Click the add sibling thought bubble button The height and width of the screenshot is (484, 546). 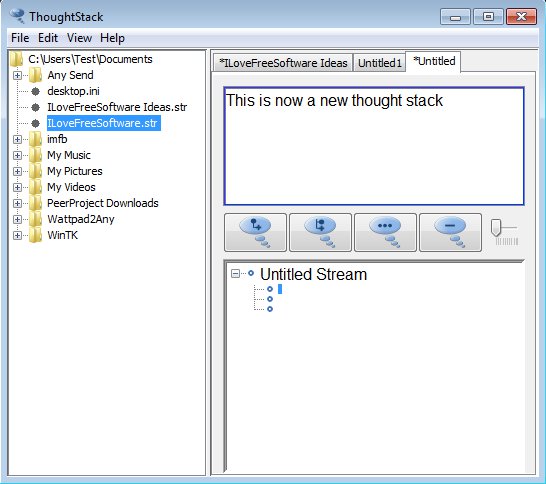(320, 232)
